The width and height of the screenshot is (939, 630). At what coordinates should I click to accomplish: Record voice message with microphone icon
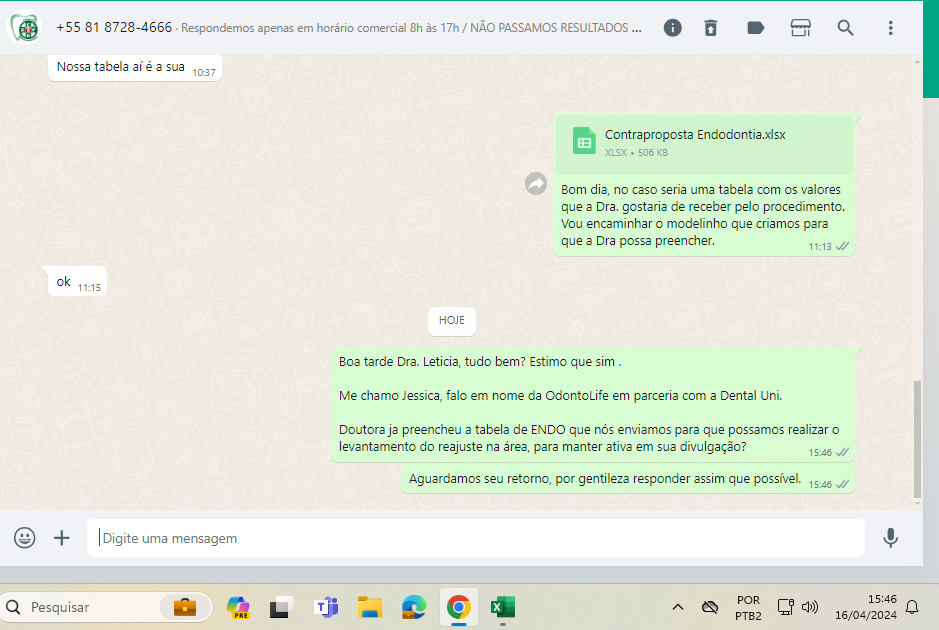click(890, 538)
